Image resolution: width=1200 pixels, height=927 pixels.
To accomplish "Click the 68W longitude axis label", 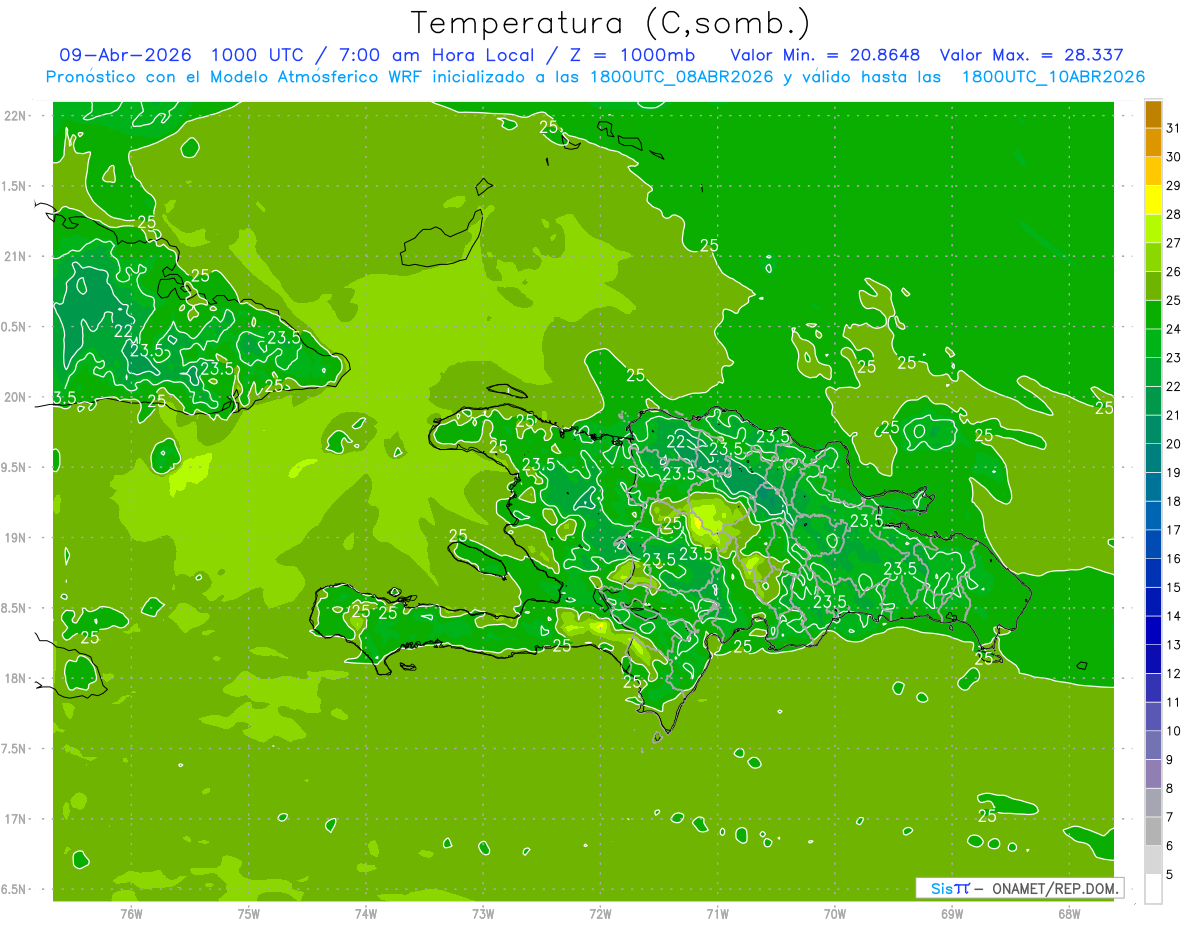I will 1069,913.
